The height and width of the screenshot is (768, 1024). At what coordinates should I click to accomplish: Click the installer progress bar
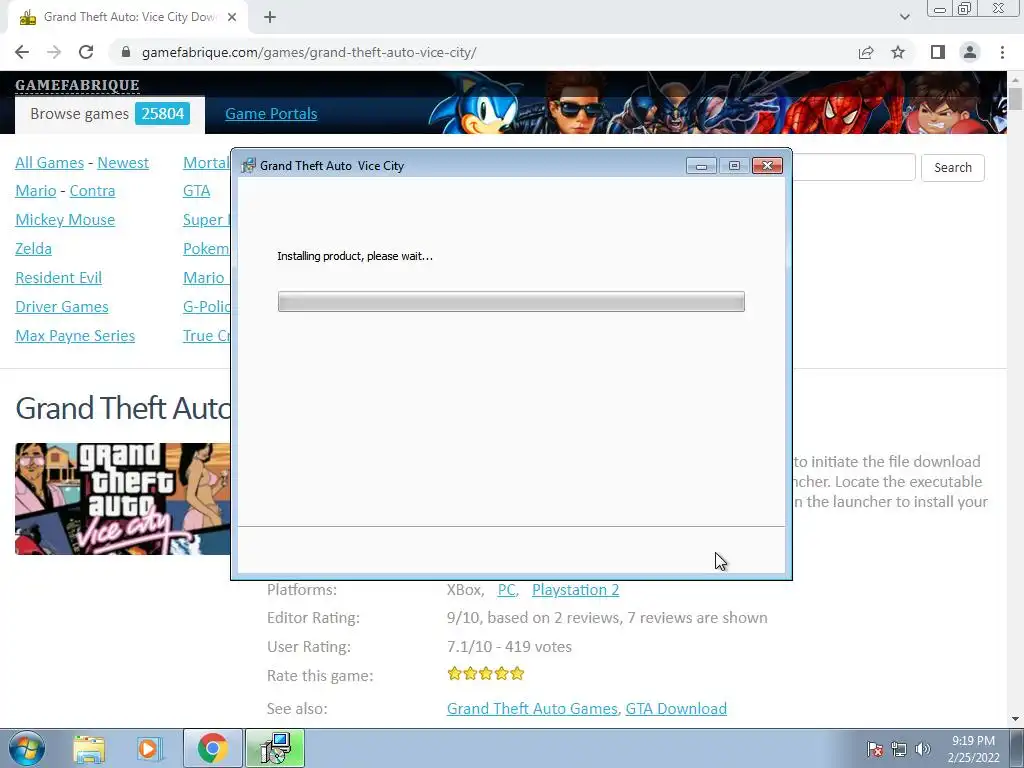[511, 302]
